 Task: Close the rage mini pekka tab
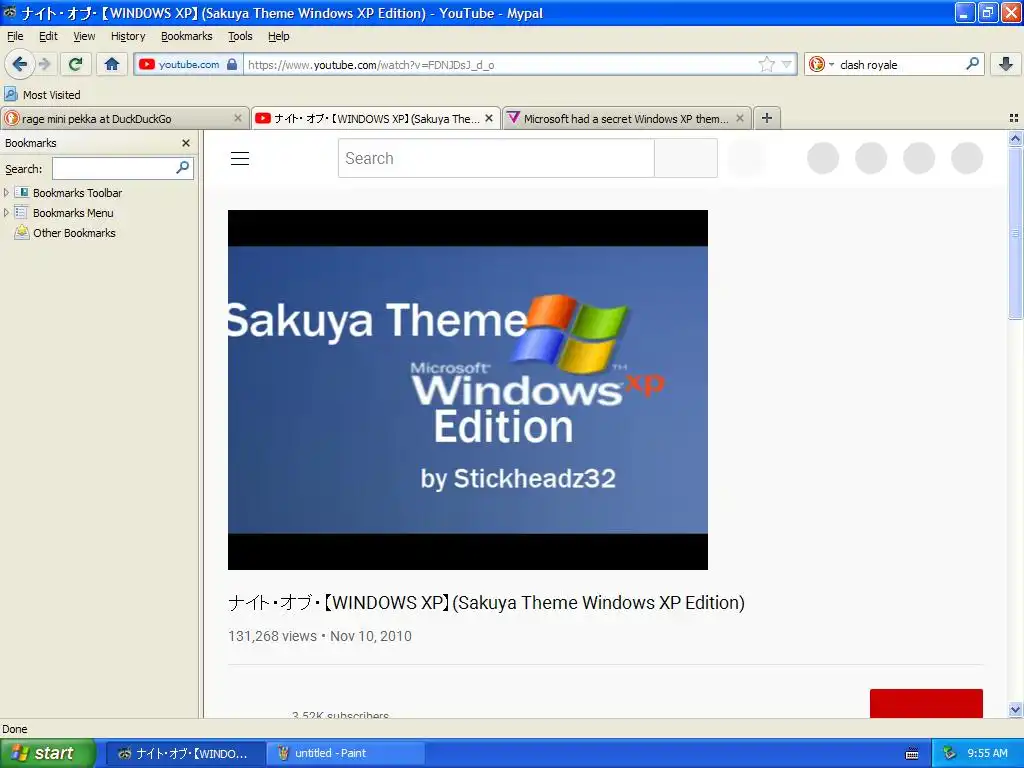pyautogui.click(x=238, y=118)
